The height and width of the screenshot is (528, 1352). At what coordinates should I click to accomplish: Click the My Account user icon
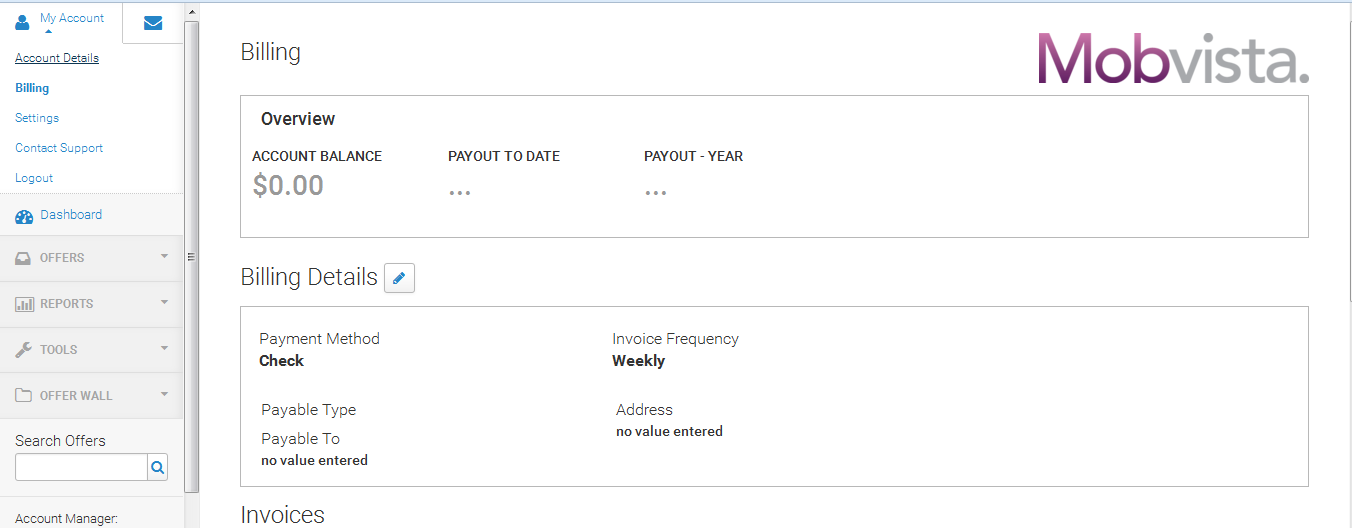click(x=23, y=22)
